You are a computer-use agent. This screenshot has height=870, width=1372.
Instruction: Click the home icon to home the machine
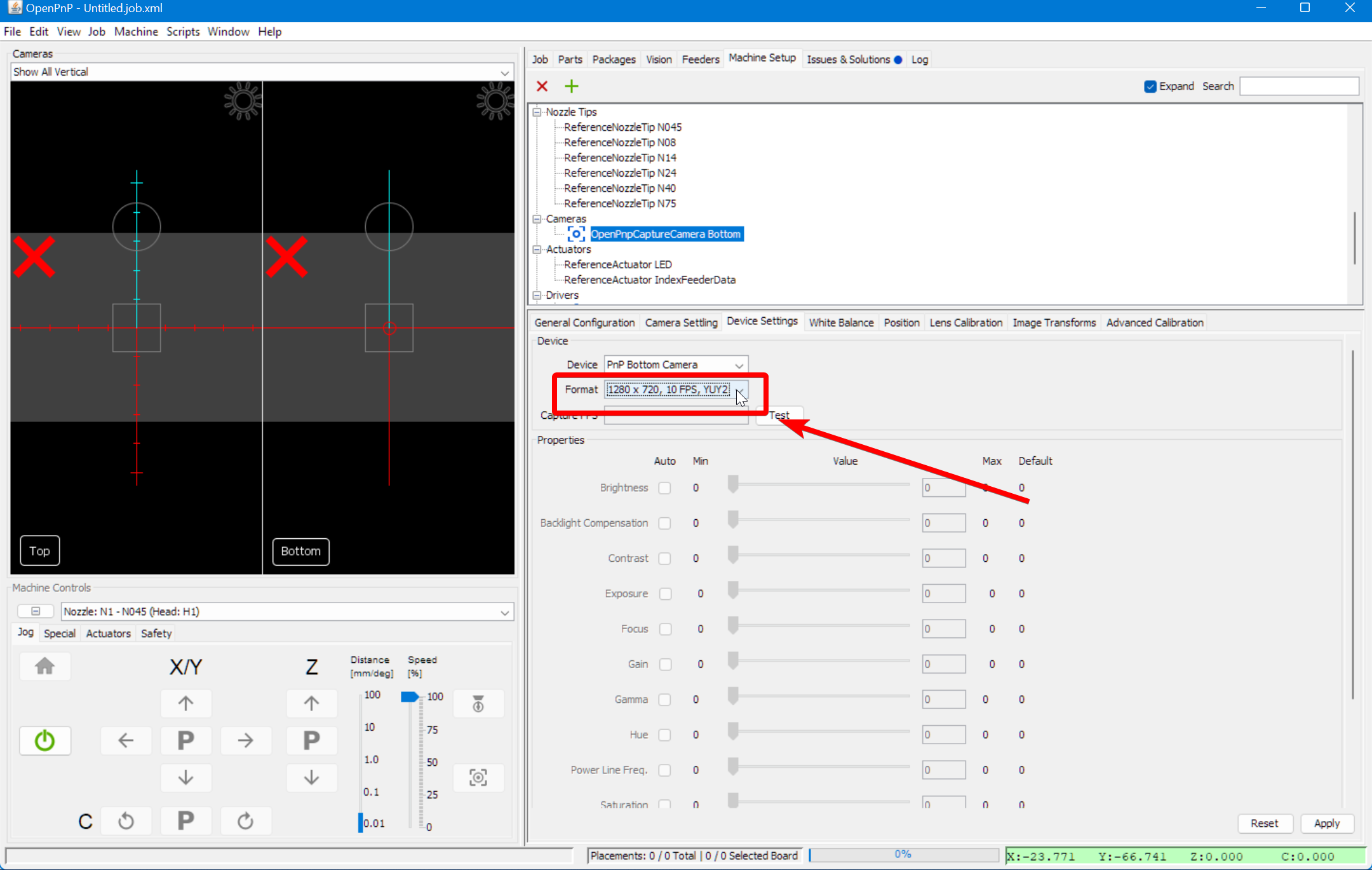click(44, 666)
